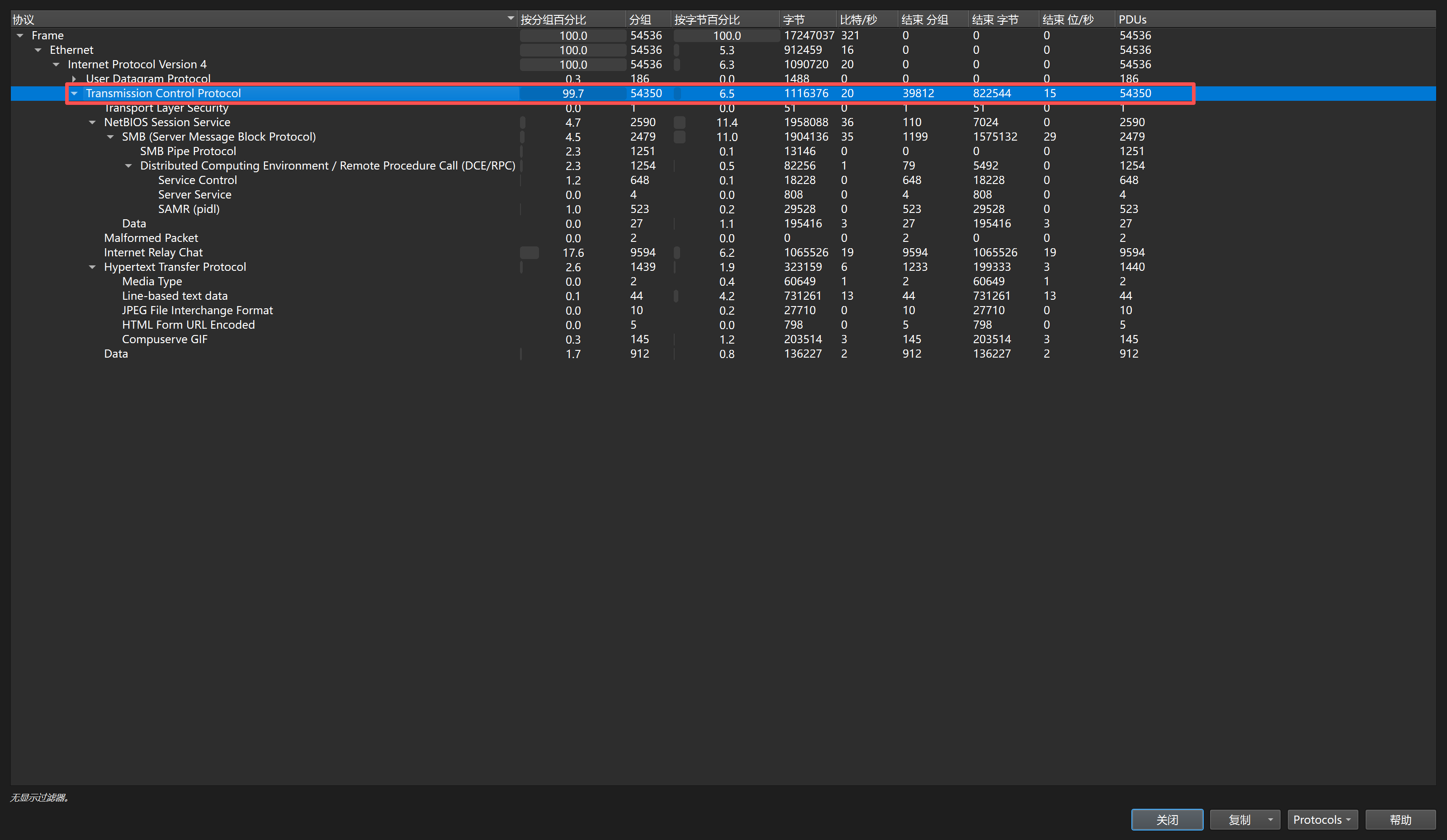Collapse the DCE/RPC tree node

[128, 166]
